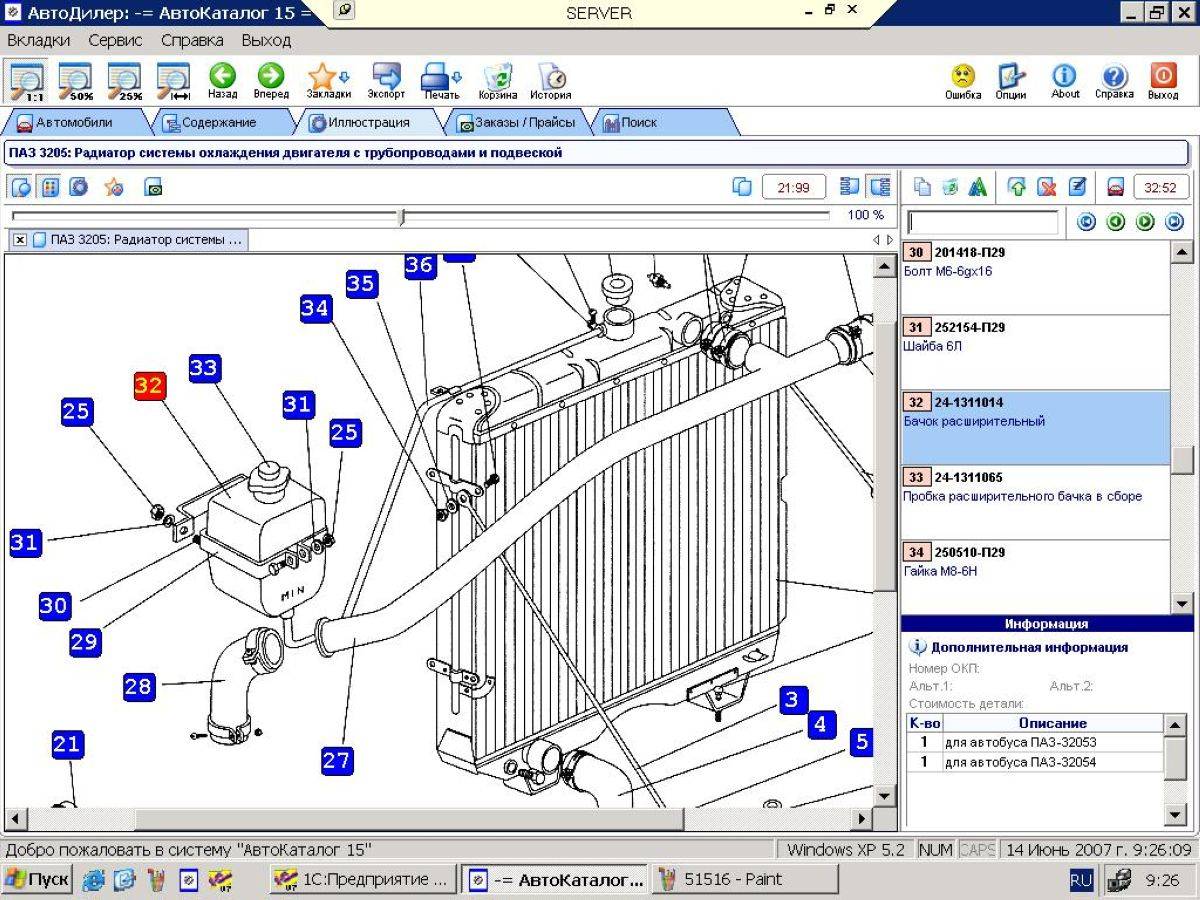Click the 32:52 counter button

[x=1160, y=187]
